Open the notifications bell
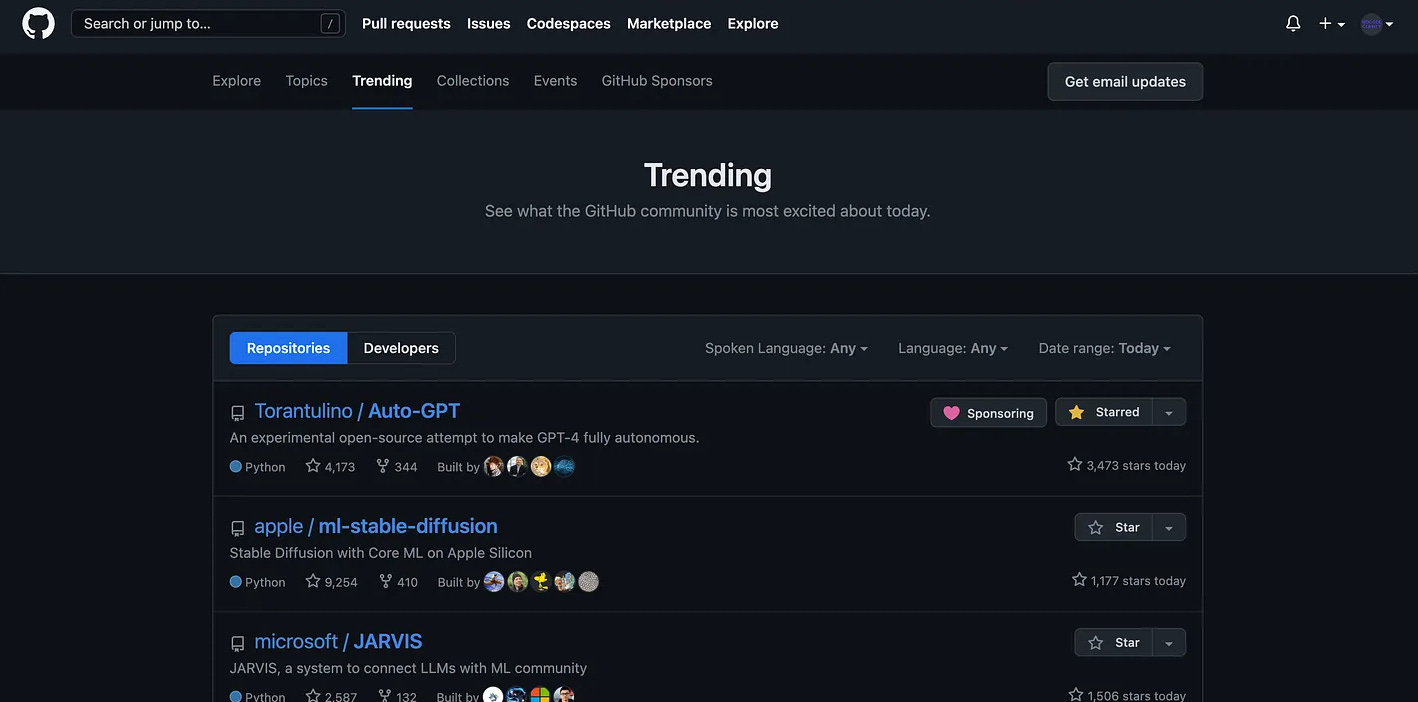 pos(1293,23)
